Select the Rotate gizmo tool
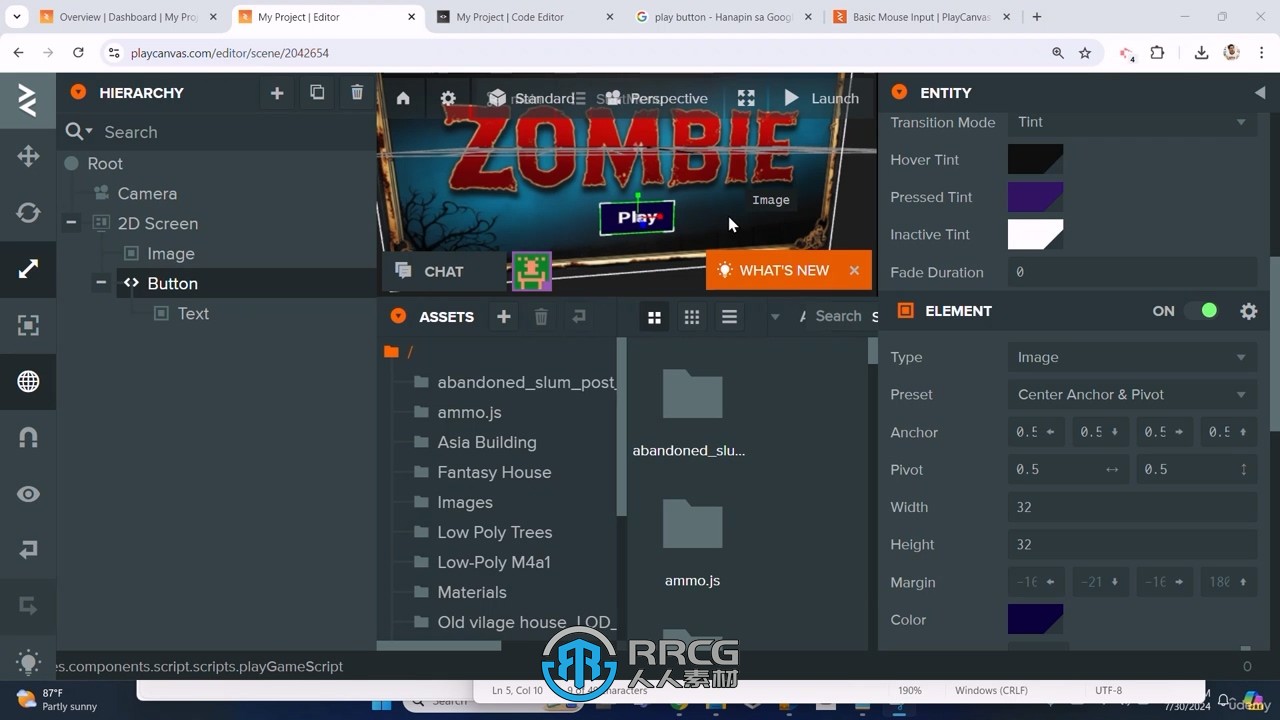 pos(28,212)
